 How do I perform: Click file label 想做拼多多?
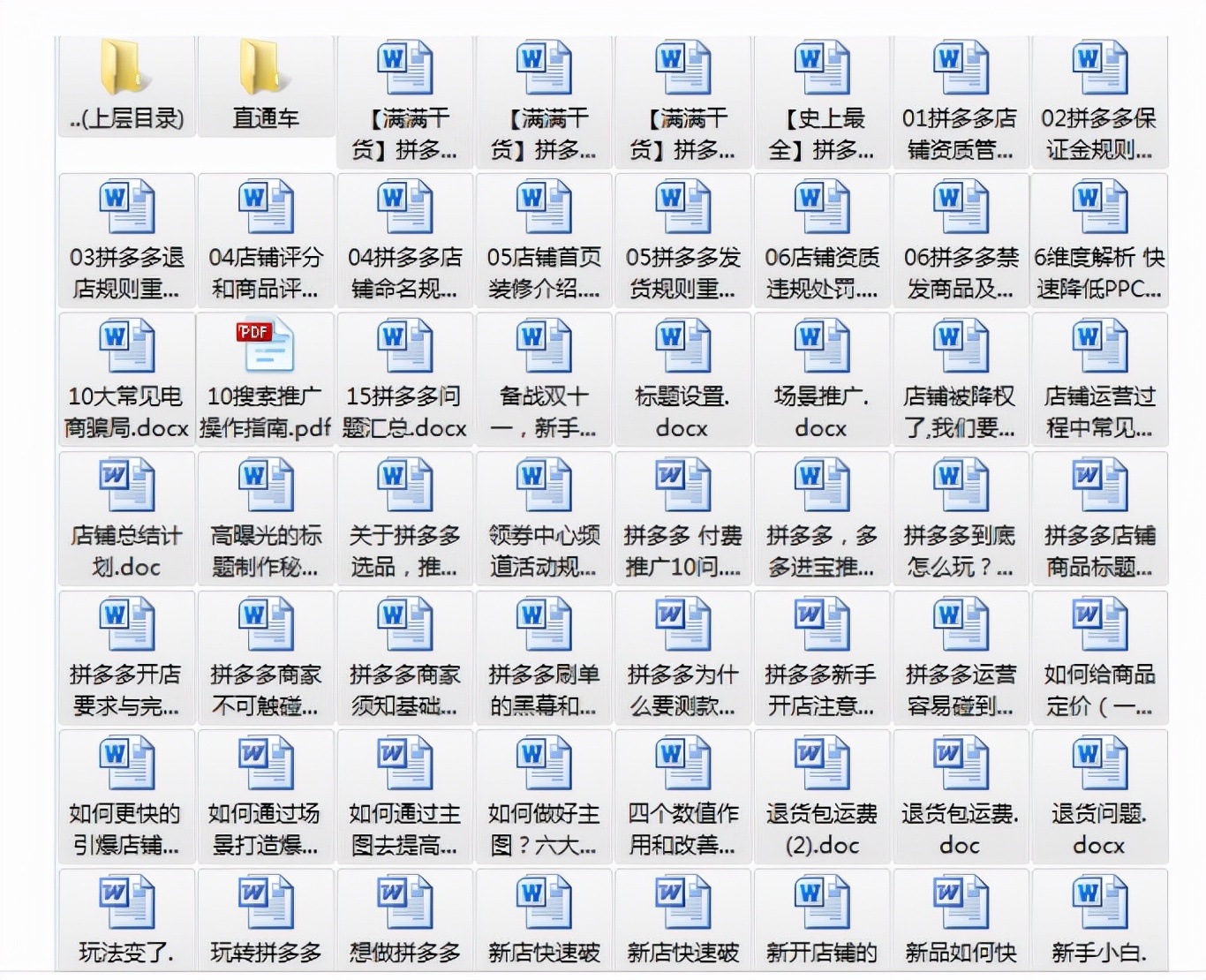pyautogui.click(x=404, y=953)
